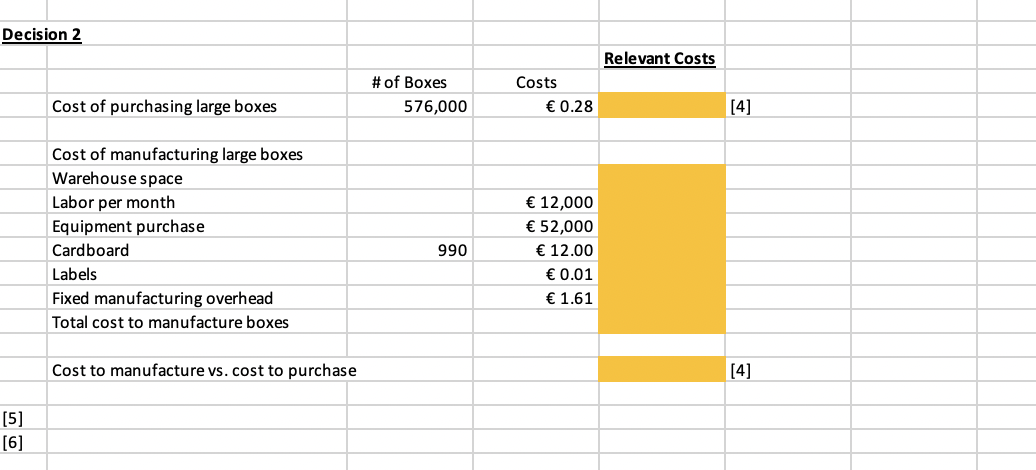This screenshot has height=470, width=1036.
Task: Click yellow relevant cost cell in Fixed manufacturing overhead row
Action: (661, 298)
